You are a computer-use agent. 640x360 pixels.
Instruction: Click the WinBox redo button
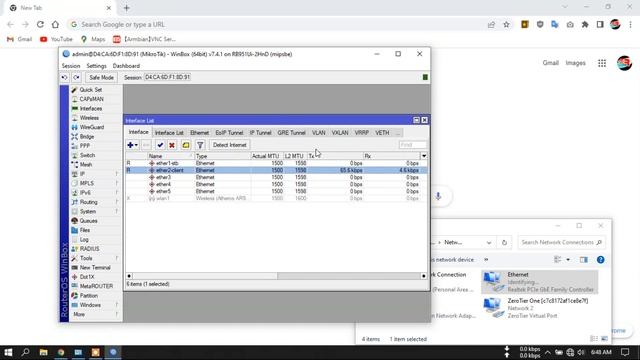click(76, 77)
